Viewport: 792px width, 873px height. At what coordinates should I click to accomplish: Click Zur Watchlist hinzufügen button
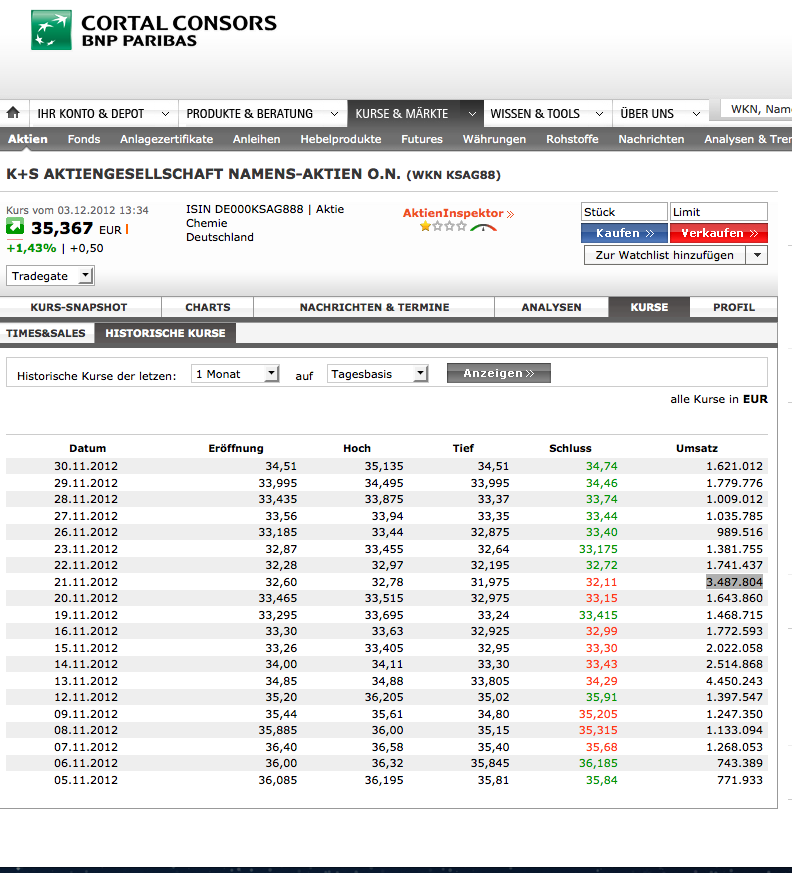[665, 255]
